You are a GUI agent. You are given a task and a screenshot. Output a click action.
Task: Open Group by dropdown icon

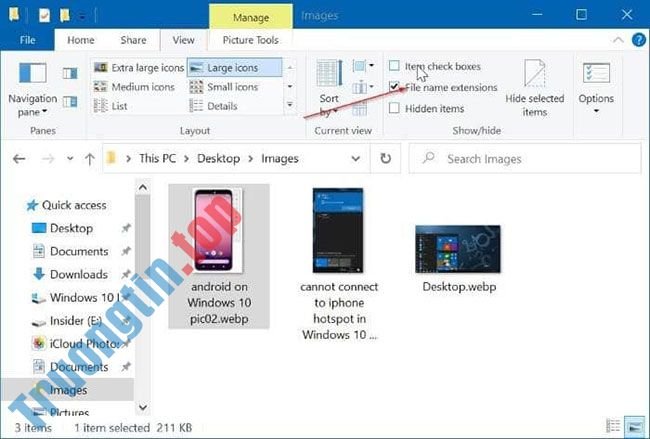(363, 65)
